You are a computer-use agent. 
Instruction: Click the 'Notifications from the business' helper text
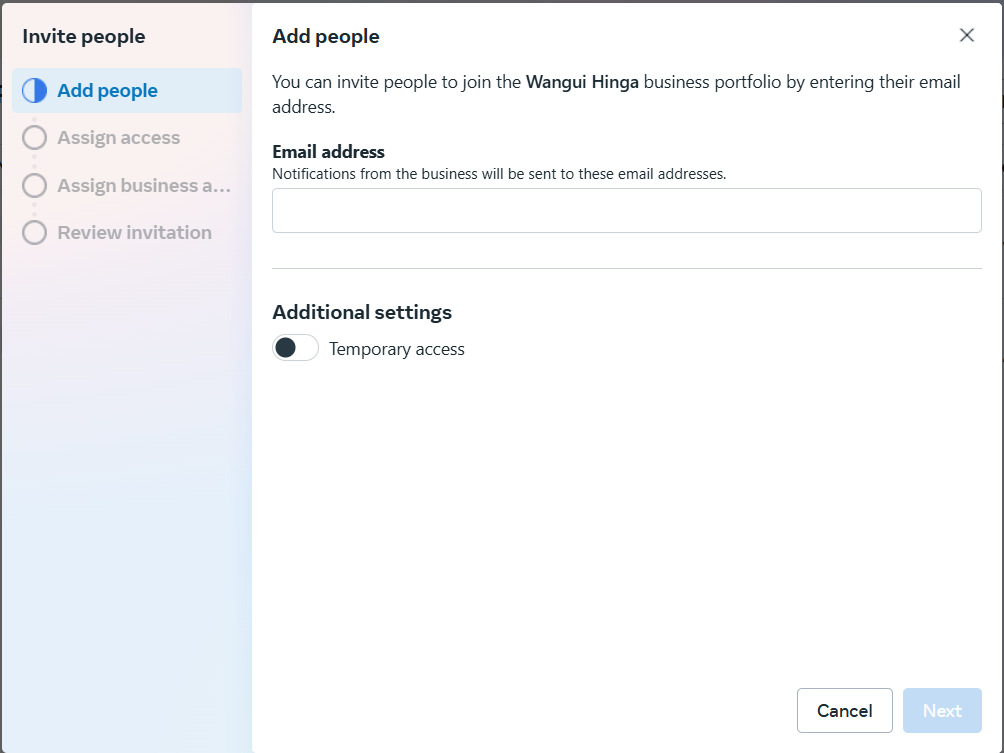click(x=499, y=174)
